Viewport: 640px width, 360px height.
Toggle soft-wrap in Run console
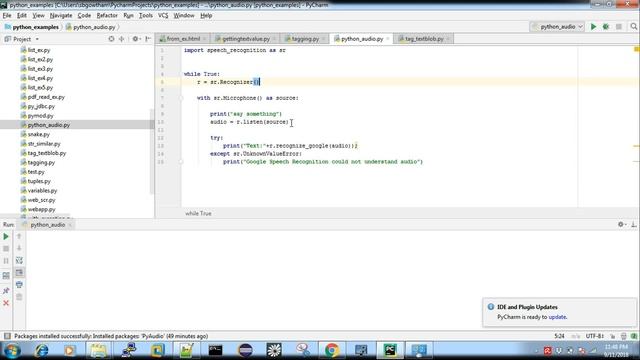pyautogui.click(x=19, y=260)
